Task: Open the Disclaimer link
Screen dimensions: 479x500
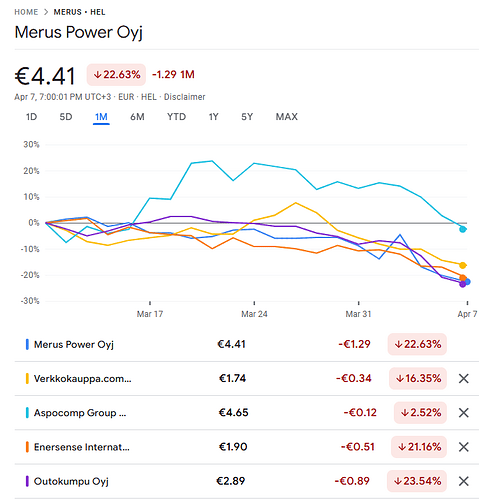Action: 184,97
